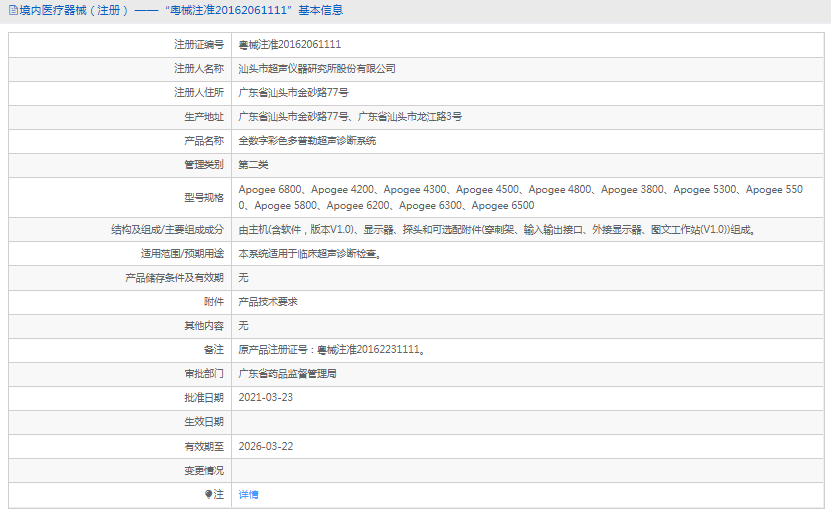The width and height of the screenshot is (831, 515).
Task: Click the 结构及组成/主要组成成分 label
Action: [x=167, y=229]
